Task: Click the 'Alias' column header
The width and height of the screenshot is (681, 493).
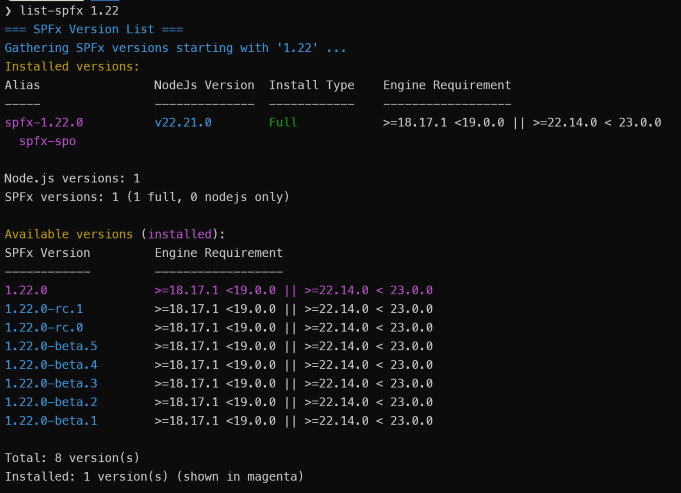Action: coord(22,85)
